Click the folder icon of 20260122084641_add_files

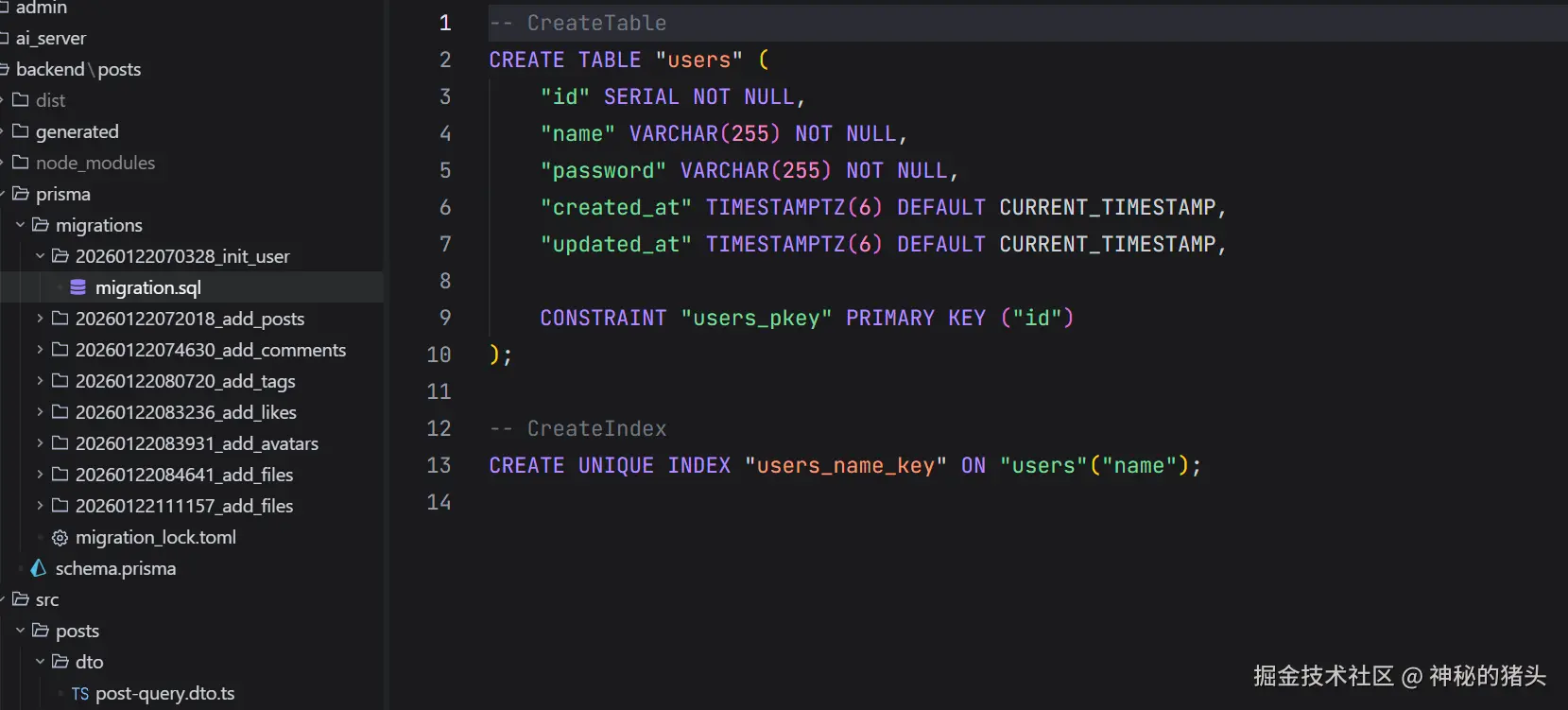pyautogui.click(x=60, y=475)
